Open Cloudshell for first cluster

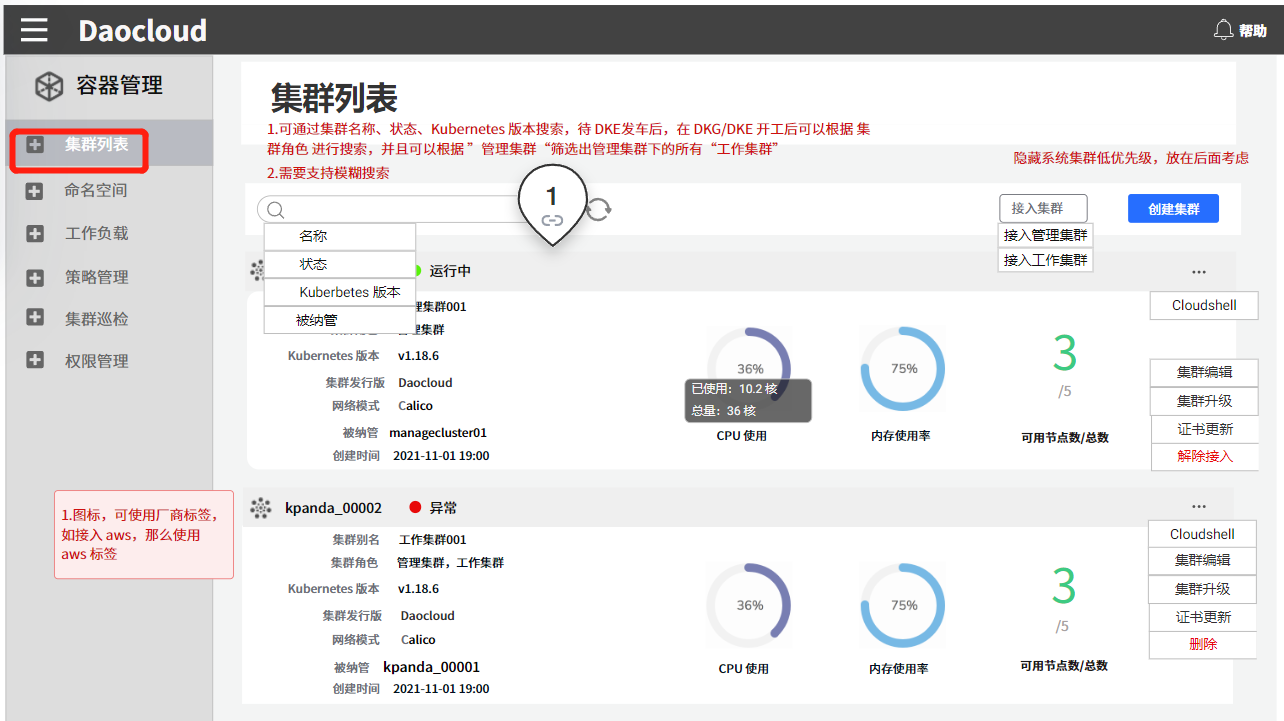click(x=1204, y=305)
